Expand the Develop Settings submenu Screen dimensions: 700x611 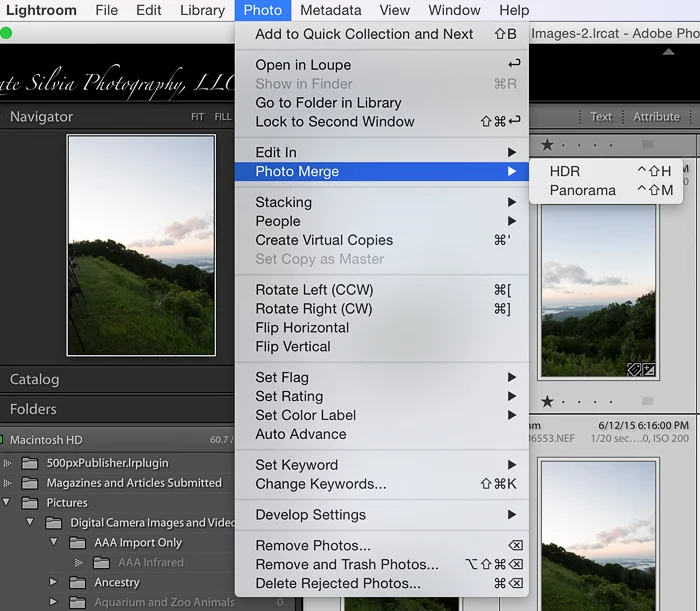click(382, 515)
